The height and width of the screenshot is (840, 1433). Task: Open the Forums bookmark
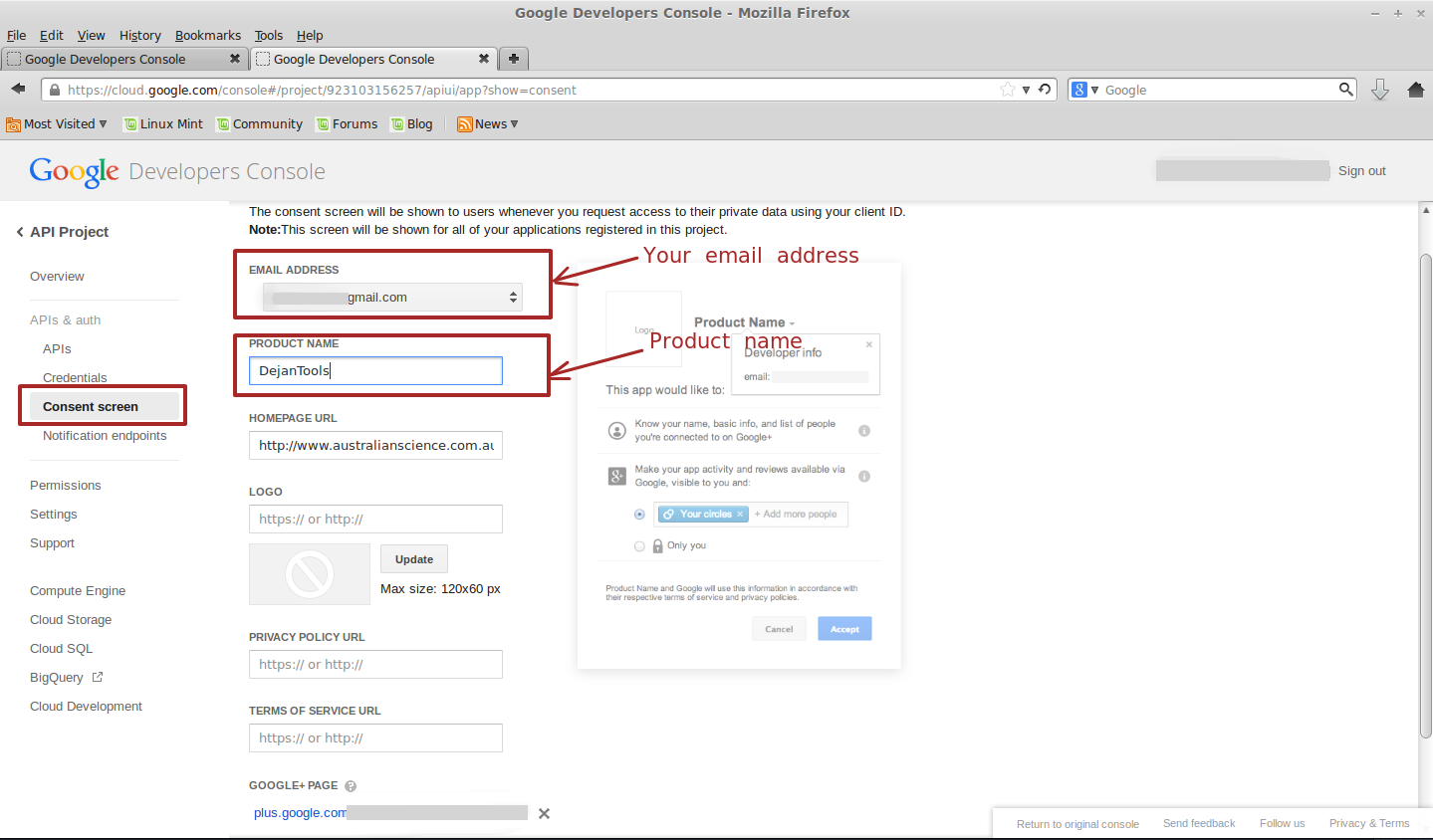point(348,124)
